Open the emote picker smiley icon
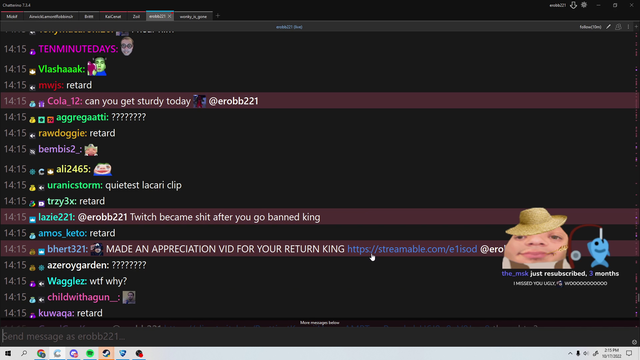This screenshot has width=640, height=360. click(634, 342)
